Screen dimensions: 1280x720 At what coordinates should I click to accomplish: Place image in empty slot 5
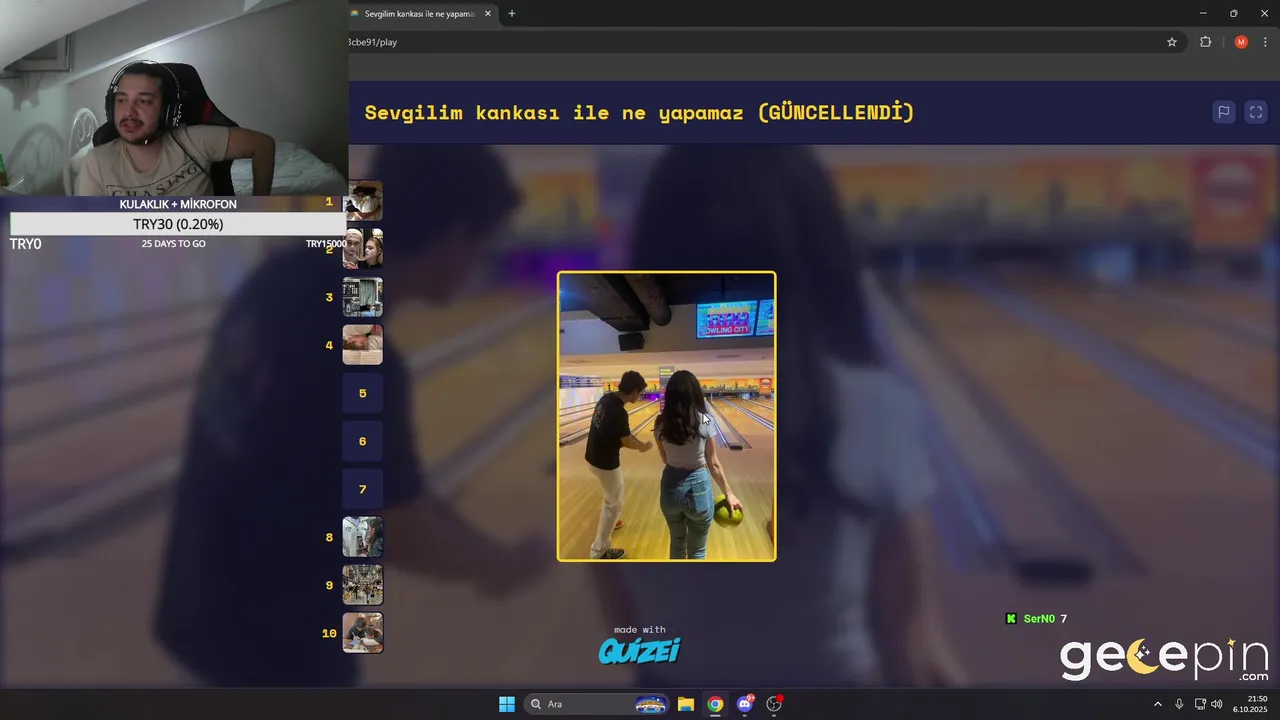[363, 393]
